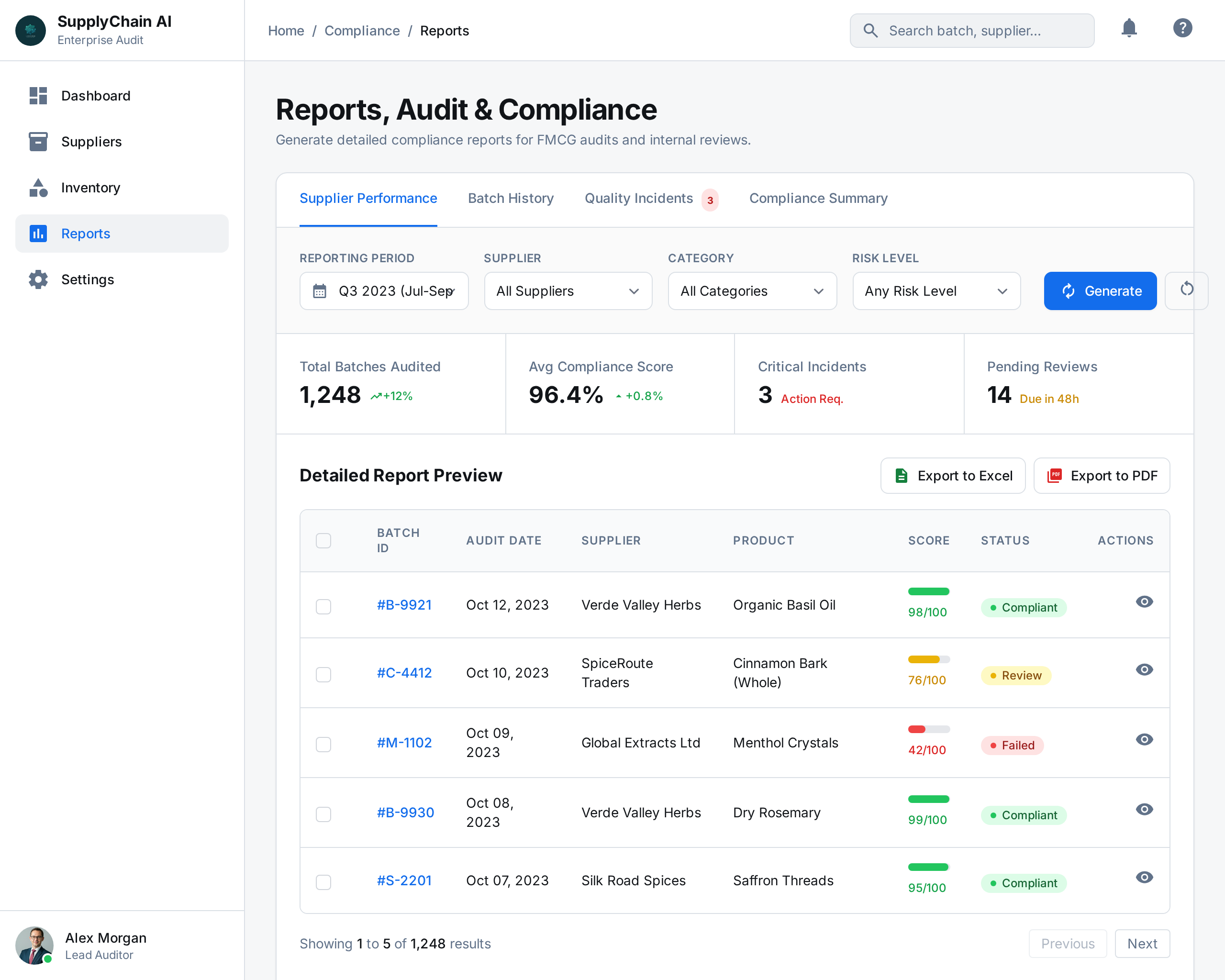1225x980 pixels.
Task: Focus the Search batch, supplier field
Action: pos(971,31)
